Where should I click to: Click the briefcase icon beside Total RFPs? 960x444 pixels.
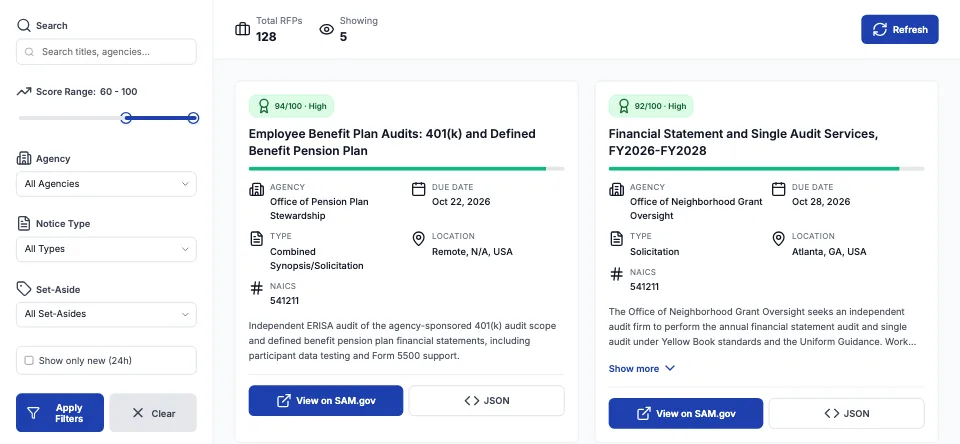(x=242, y=29)
